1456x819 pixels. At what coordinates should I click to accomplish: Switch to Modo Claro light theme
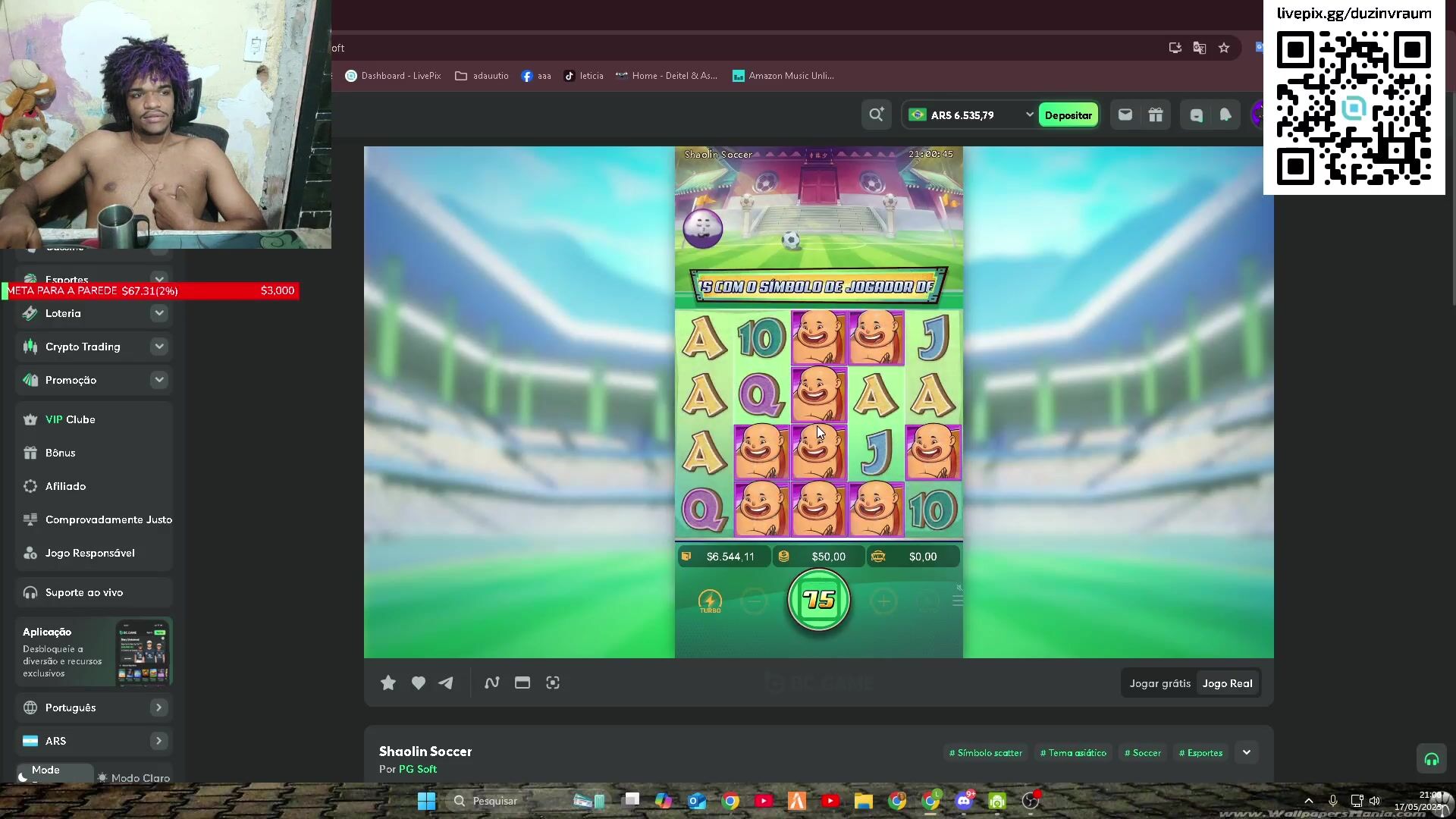coord(133,777)
